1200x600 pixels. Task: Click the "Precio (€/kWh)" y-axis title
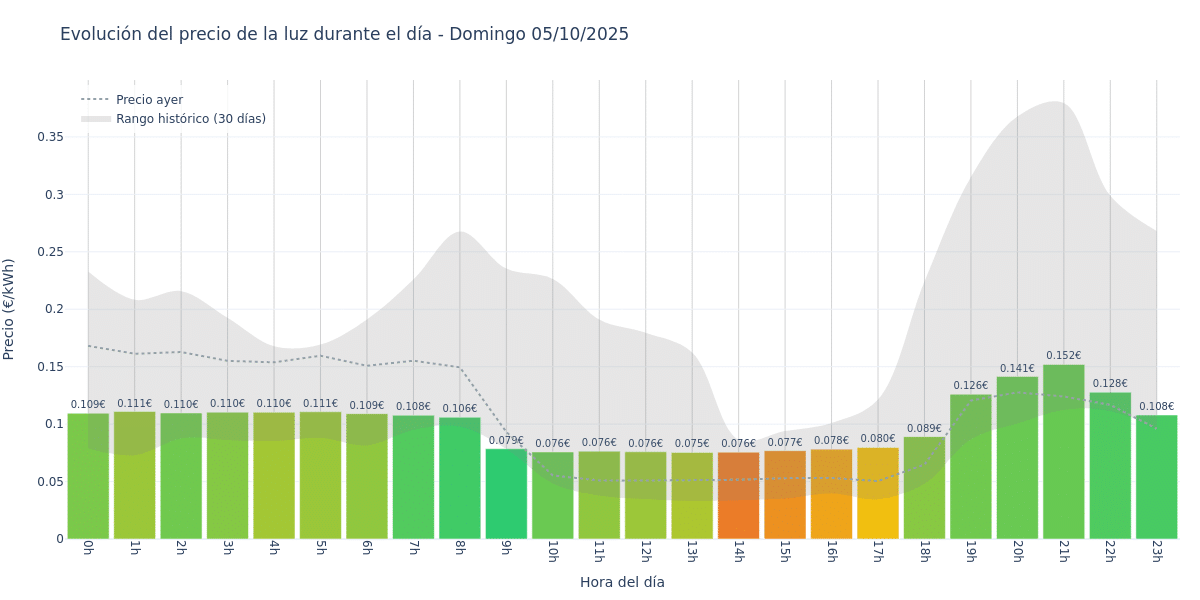click(x=9, y=309)
